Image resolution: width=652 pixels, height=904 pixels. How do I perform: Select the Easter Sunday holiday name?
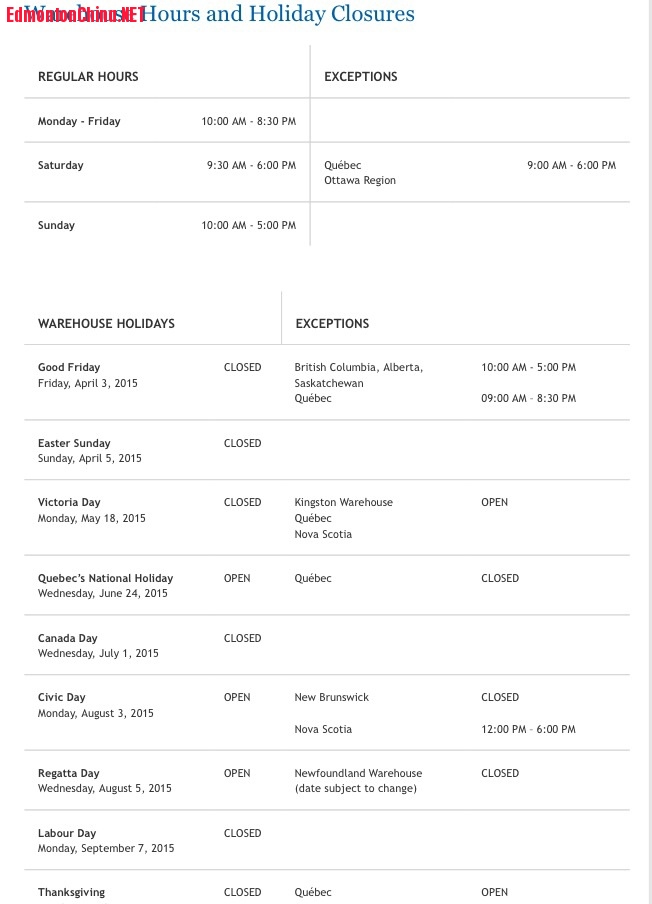pyautogui.click(x=74, y=444)
